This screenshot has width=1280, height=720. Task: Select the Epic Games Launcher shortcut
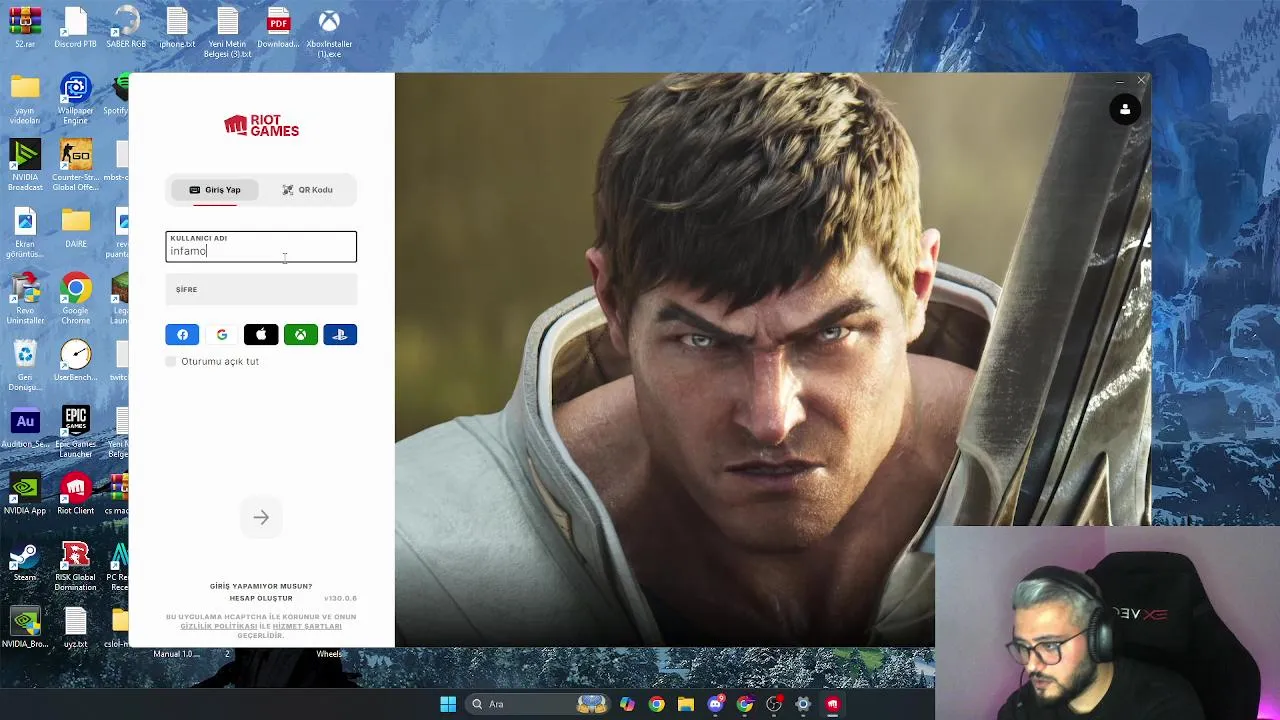pos(76,433)
